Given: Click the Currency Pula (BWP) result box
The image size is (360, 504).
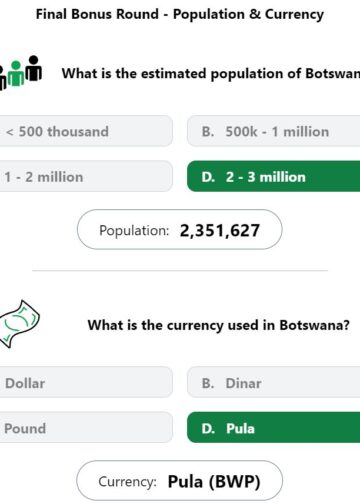Looking at the screenshot, I should (x=180, y=481).
